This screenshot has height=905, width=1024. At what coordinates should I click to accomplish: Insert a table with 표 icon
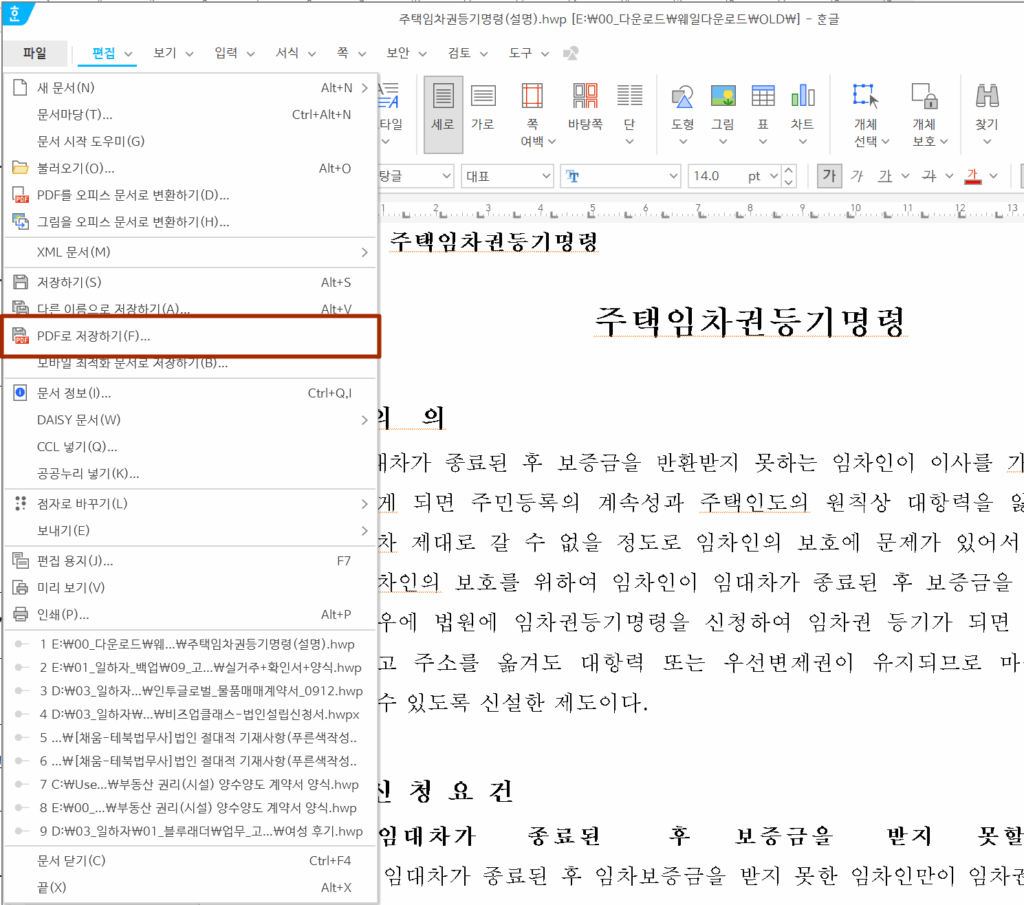click(763, 96)
